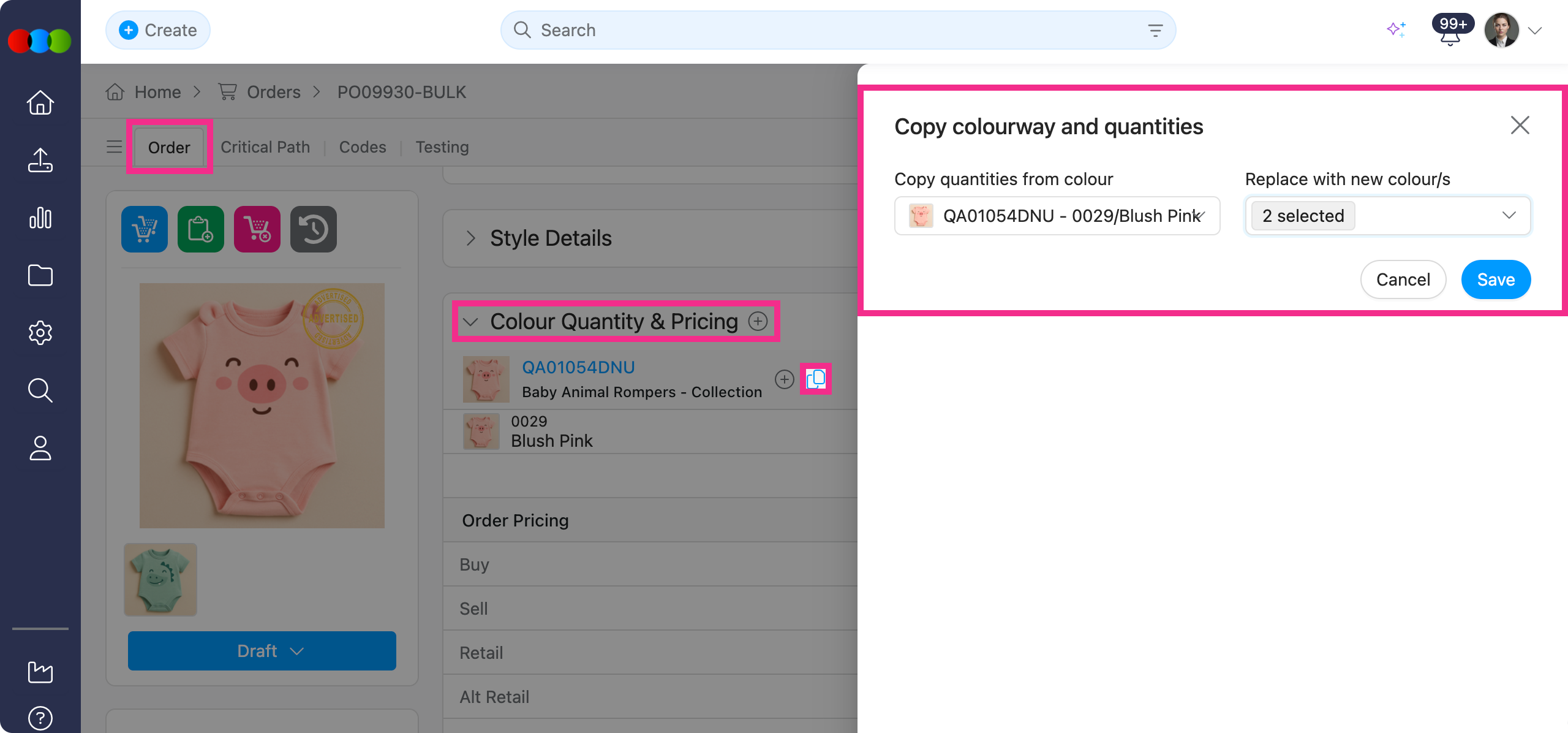Open the analytics sidebar icon

pyautogui.click(x=40, y=218)
